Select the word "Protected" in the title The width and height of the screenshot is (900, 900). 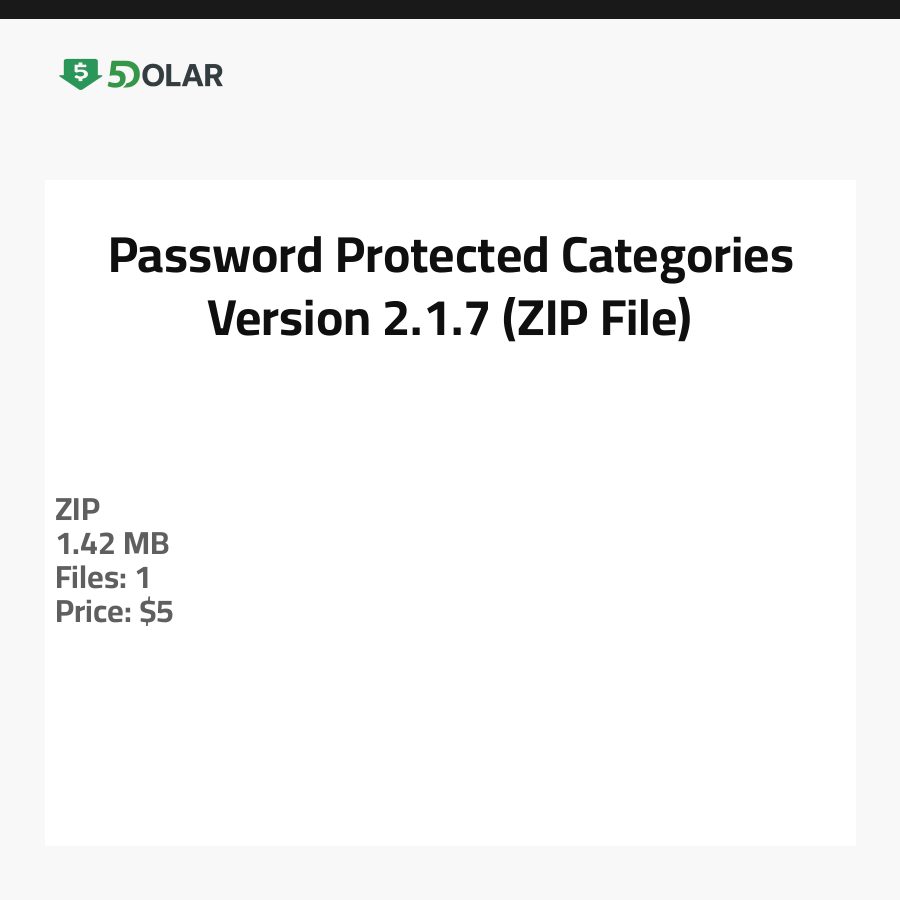pyautogui.click(x=441, y=257)
